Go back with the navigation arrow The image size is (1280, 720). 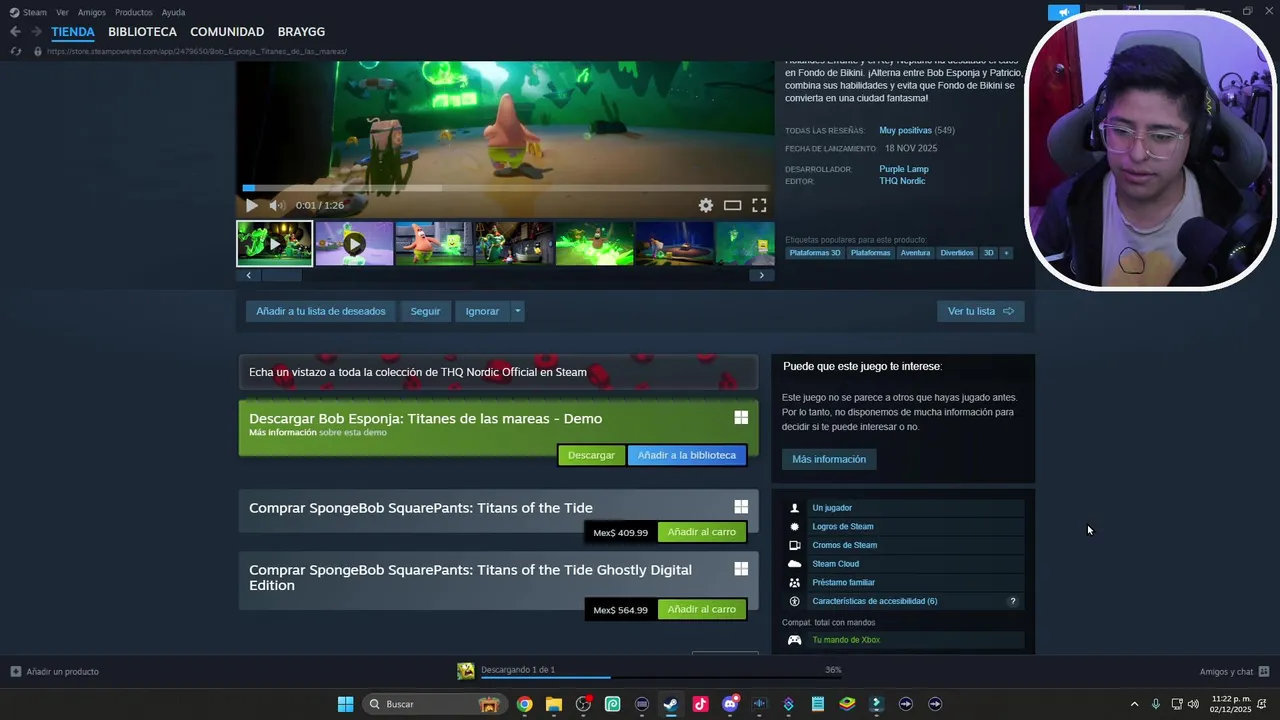tap(15, 32)
